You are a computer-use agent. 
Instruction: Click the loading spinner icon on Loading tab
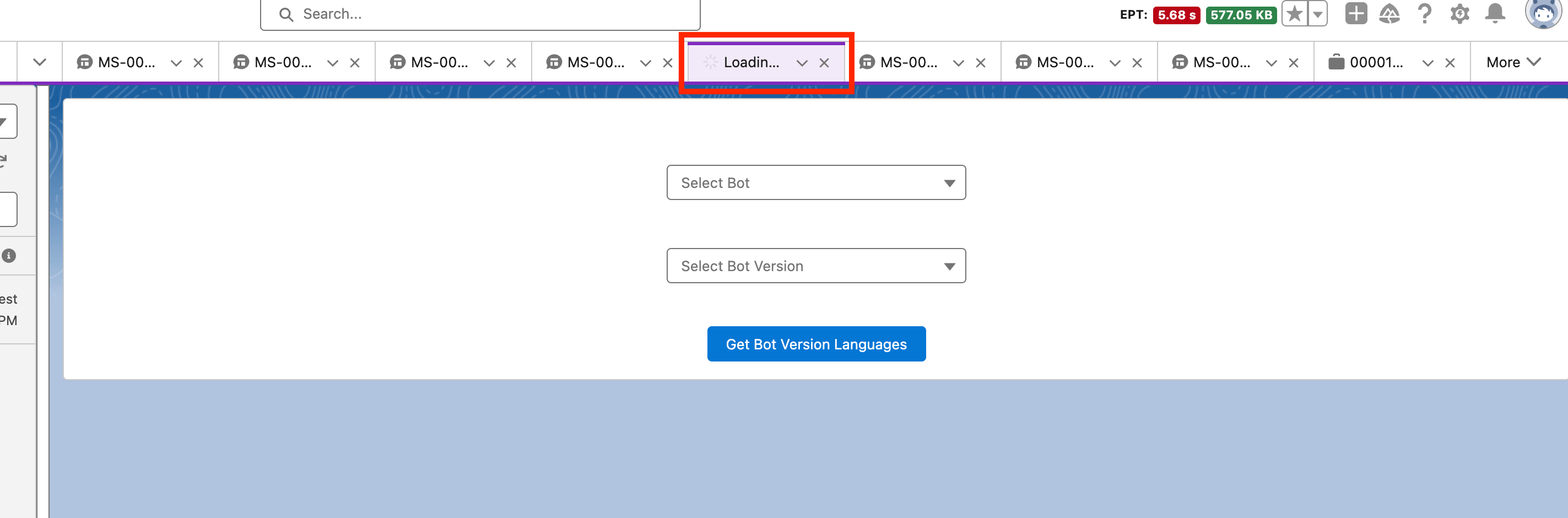(710, 62)
